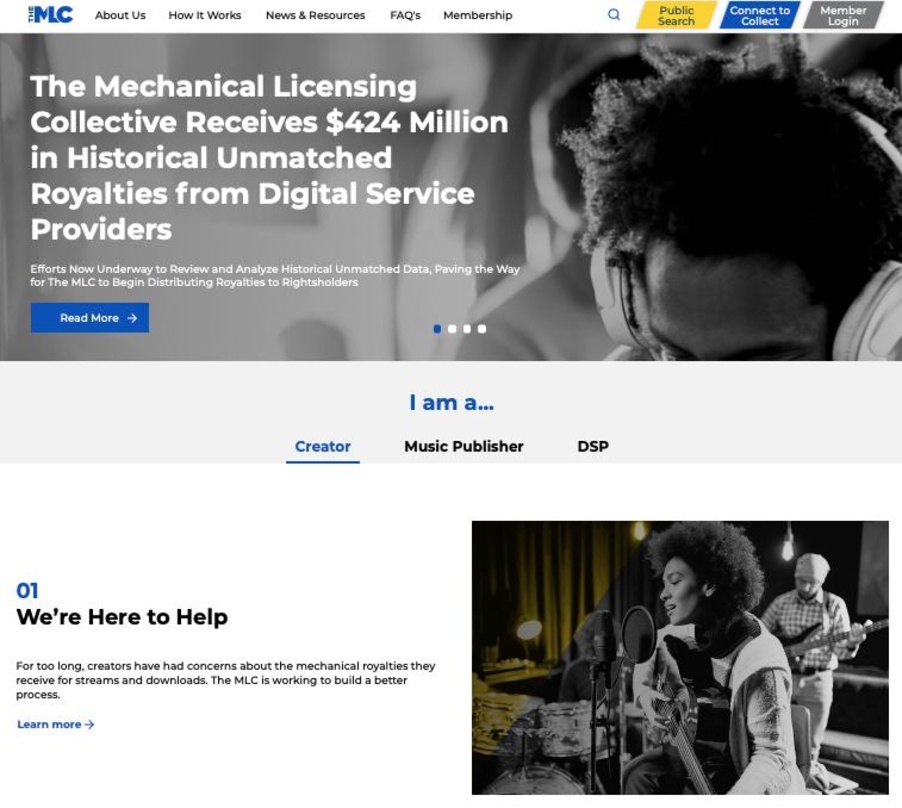Switch to the DSP tab
The image size is (902, 808).
(x=593, y=447)
